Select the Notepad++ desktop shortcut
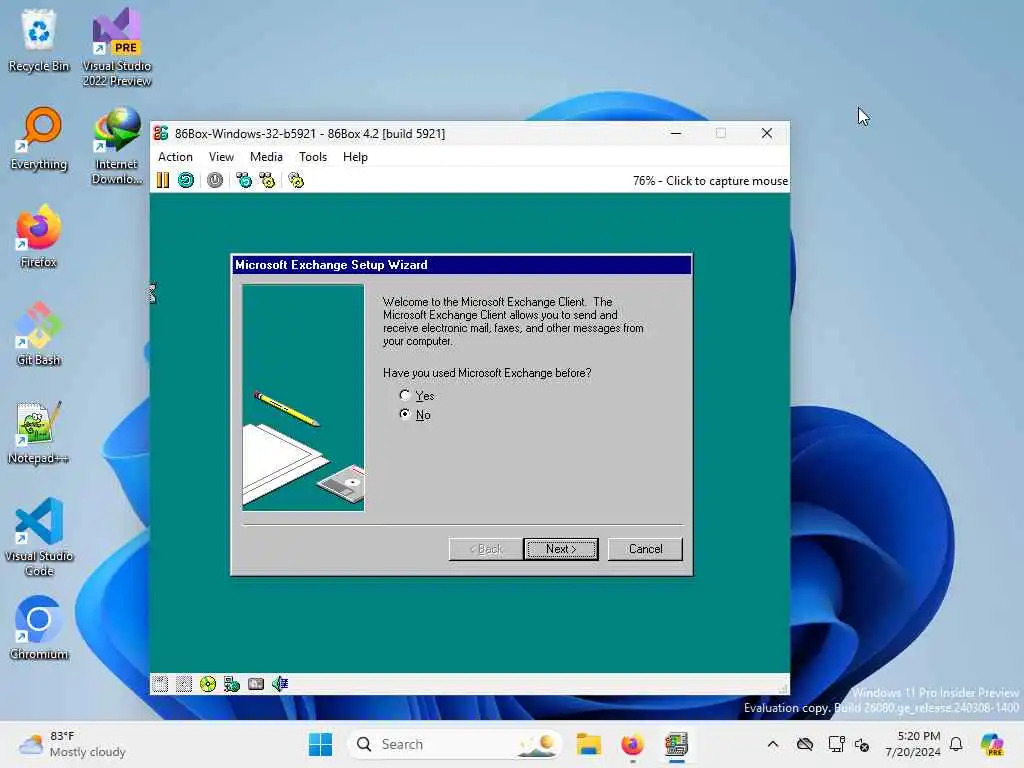Viewport: 1024px width, 768px height. click(39, 432)
